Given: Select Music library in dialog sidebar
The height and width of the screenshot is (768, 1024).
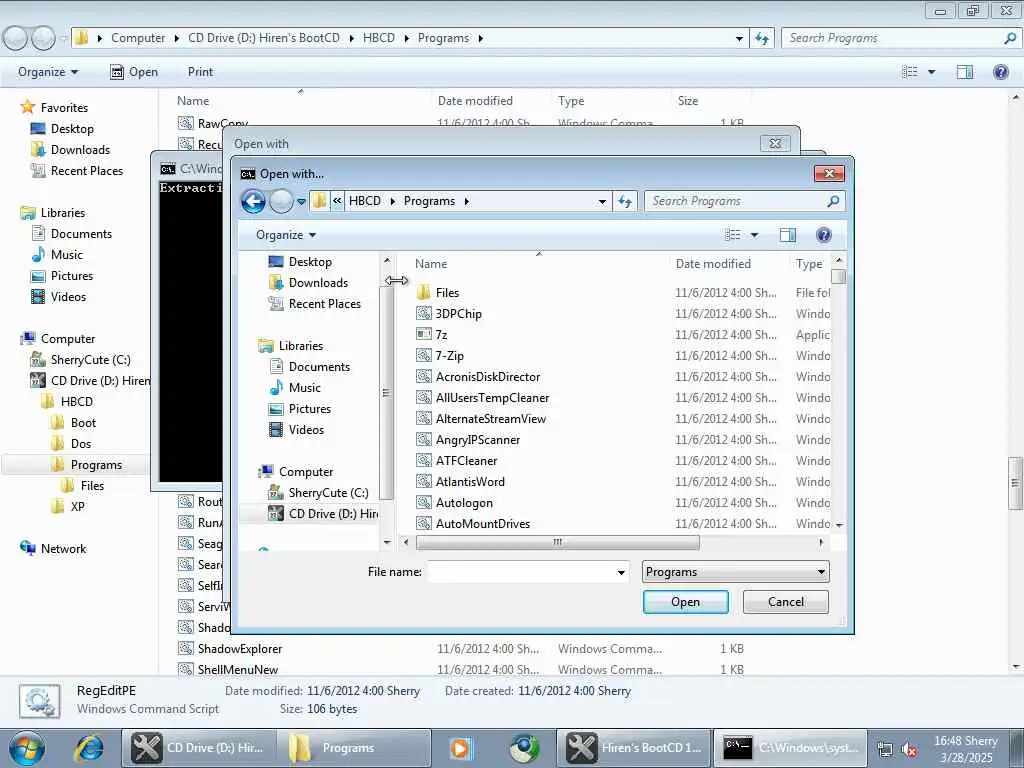Looking at the screenshot, I should [304, 388].
